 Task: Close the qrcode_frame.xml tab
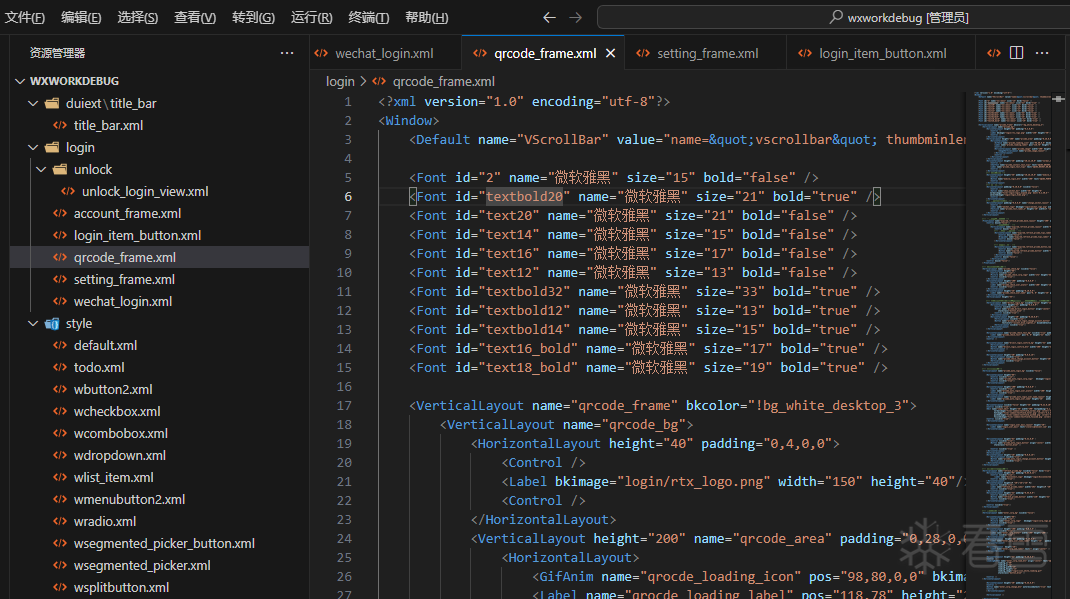coord(610,53)
